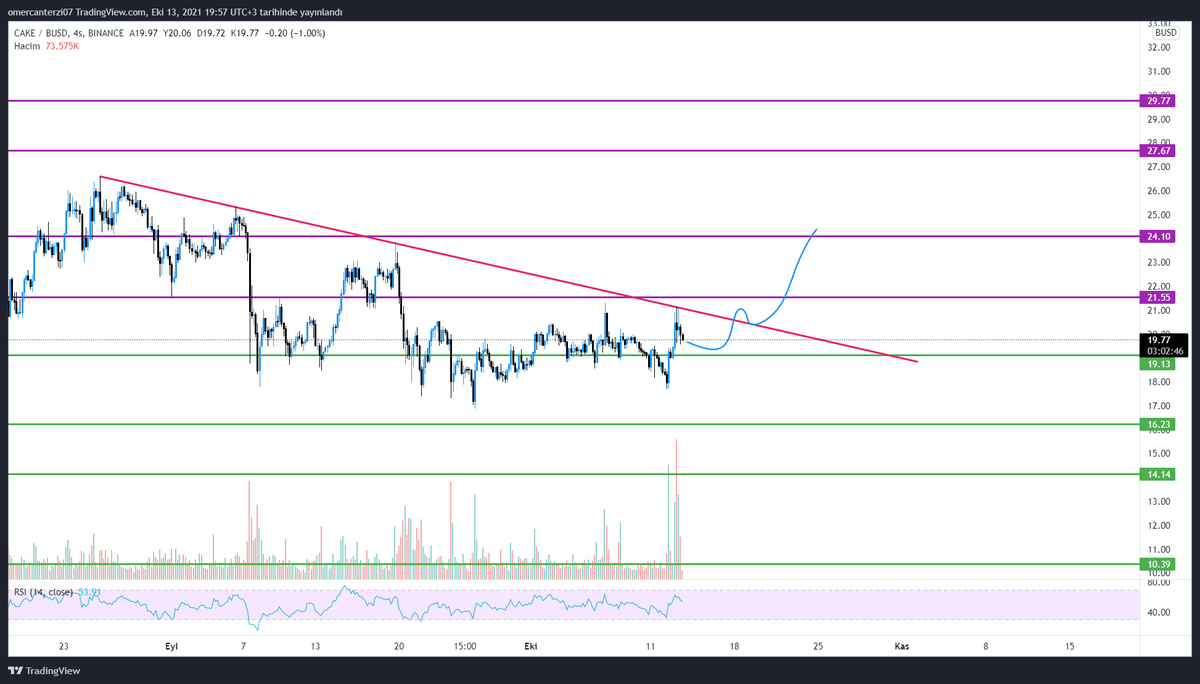This screenshot has height=684, width=1200.
Task: Click the 25.00 tick on price axis
Action: coord(1159,215)
